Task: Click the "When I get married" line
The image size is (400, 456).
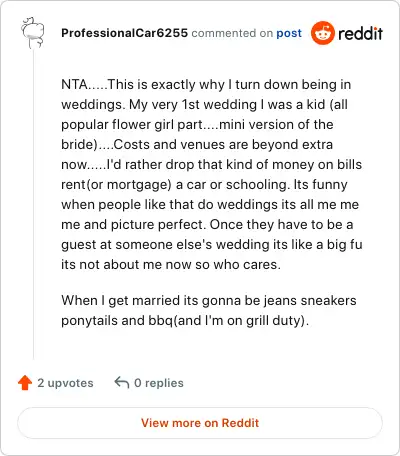Action: pyautogui.click(x=209, y=300)
